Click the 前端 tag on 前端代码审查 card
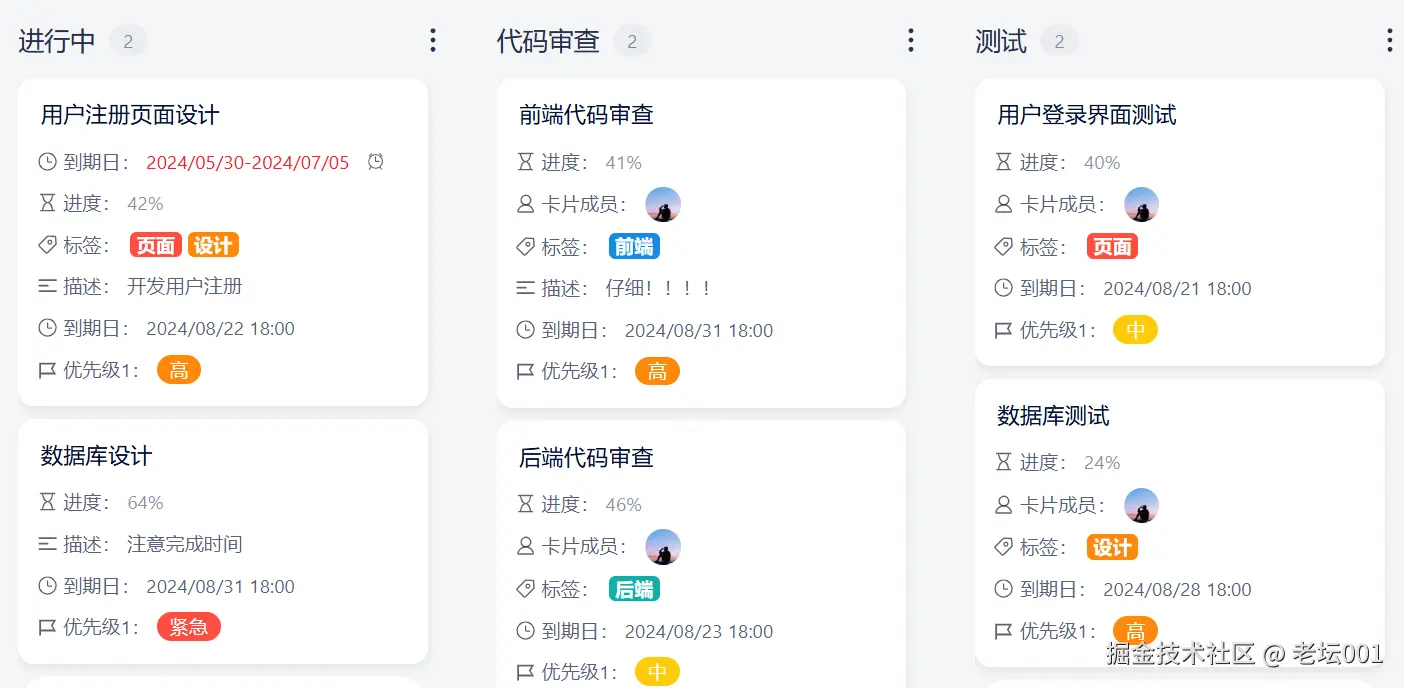1404x688 pixels. tap(634, 246)
